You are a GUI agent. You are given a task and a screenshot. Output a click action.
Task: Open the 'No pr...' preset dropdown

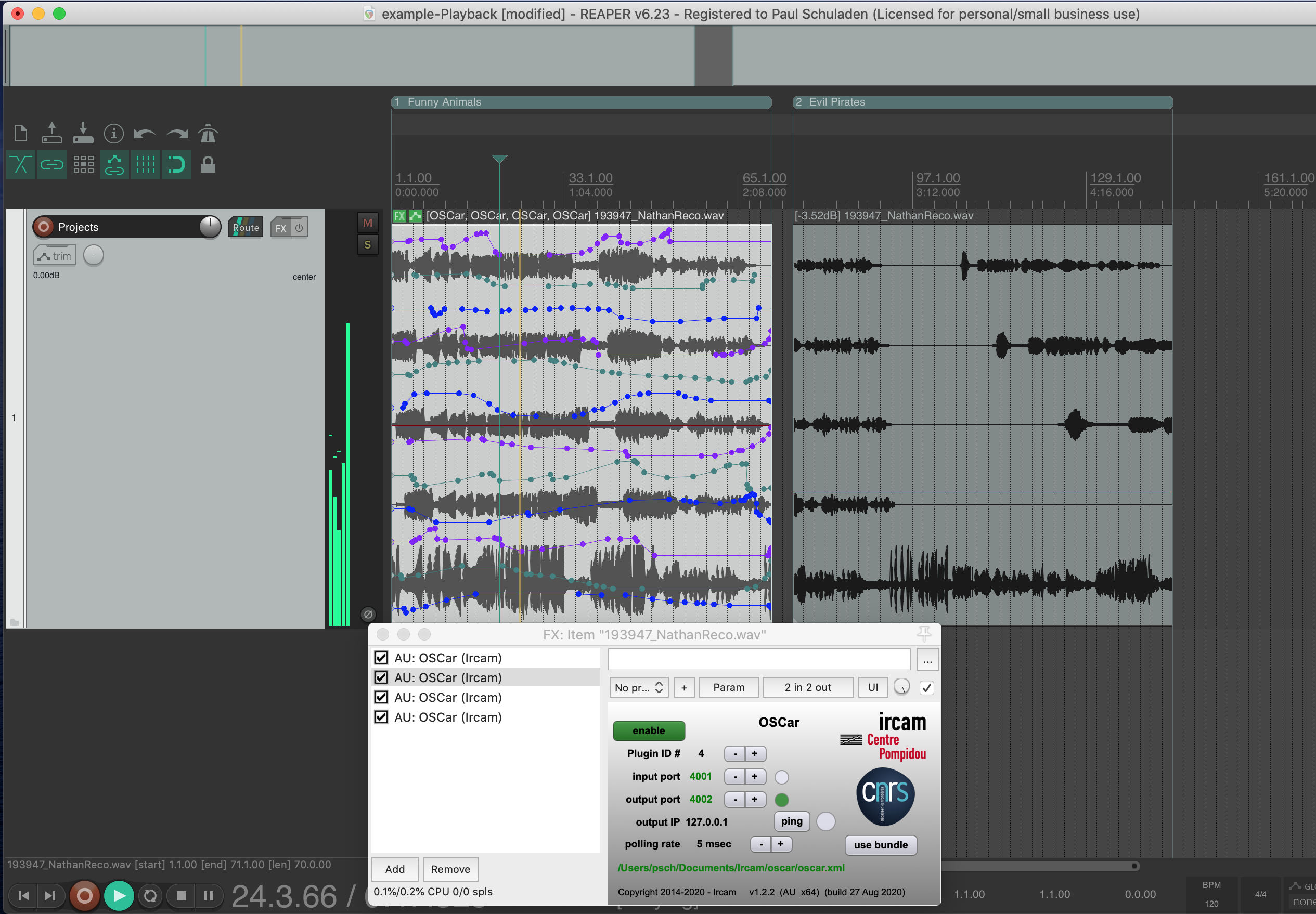639,687
